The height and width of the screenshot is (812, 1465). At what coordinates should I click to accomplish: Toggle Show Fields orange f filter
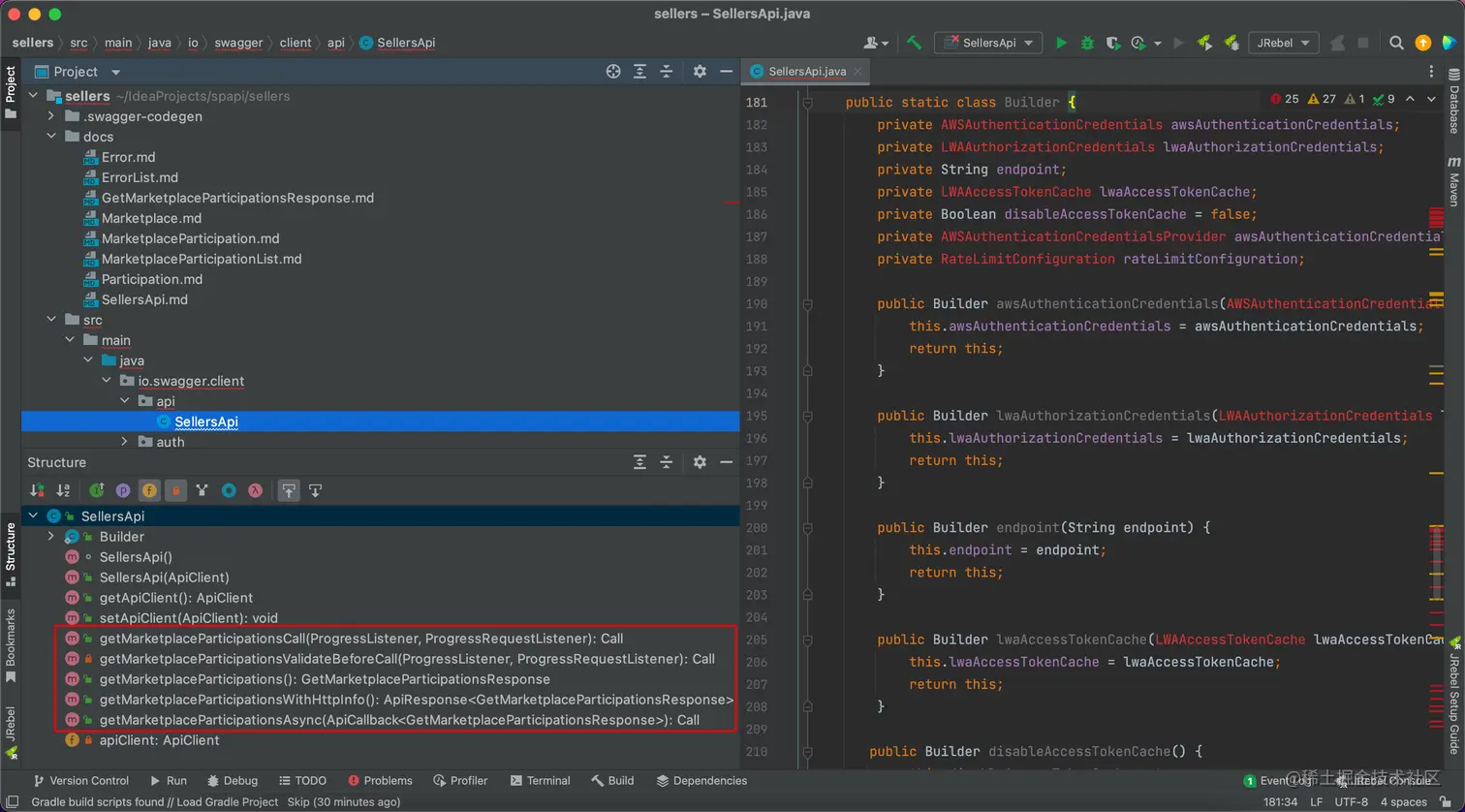[149, 490]
